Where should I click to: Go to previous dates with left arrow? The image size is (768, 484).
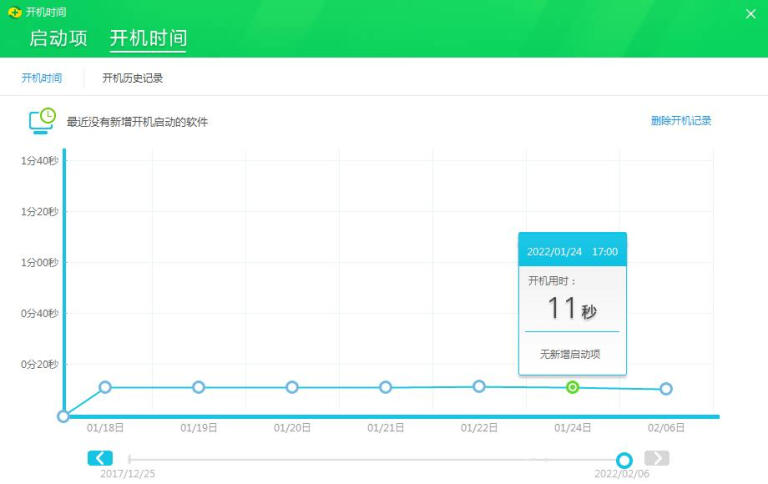point(100,458)
